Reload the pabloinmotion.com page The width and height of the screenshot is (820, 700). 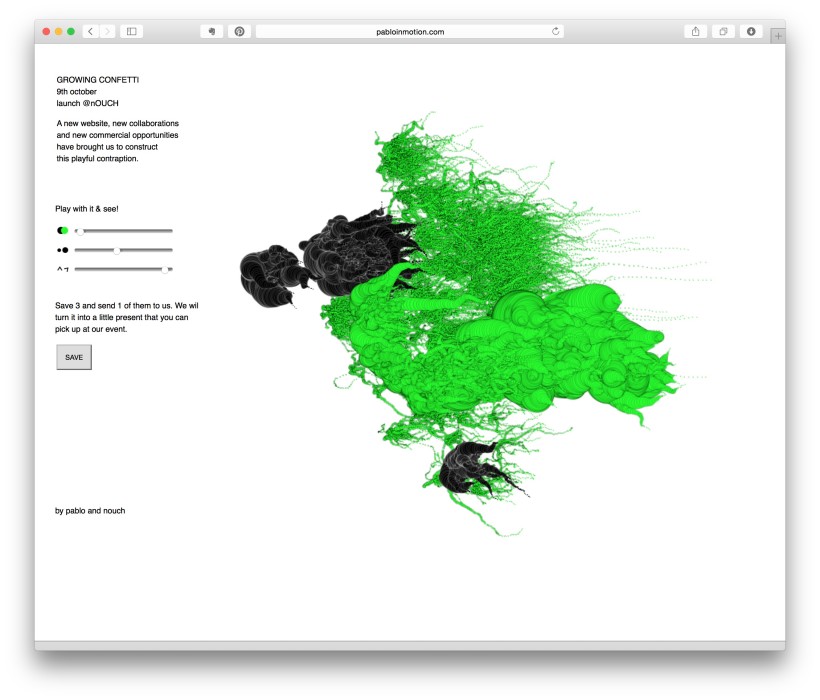point(556,32)
